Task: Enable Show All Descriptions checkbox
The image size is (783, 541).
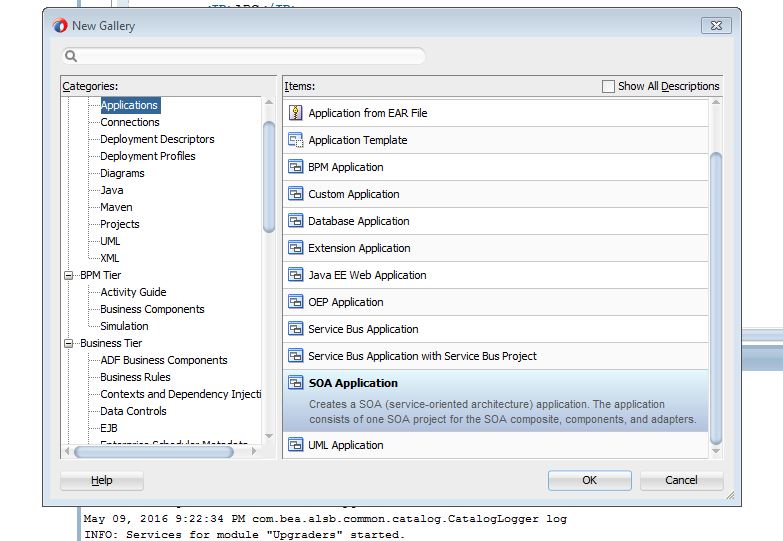Action: pos(608,86)
